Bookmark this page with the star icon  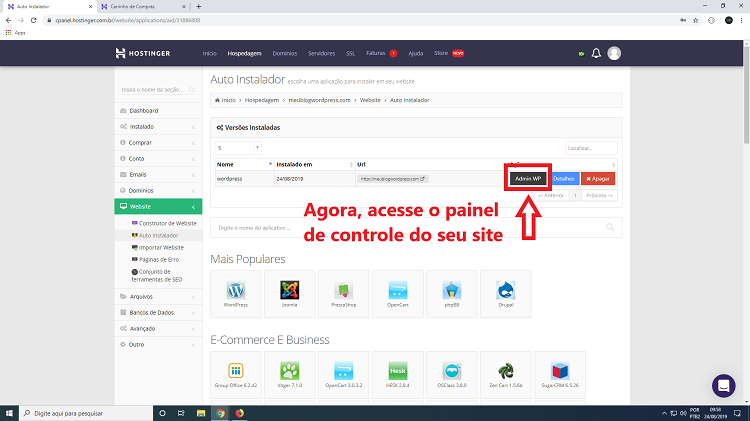(695, 20)
